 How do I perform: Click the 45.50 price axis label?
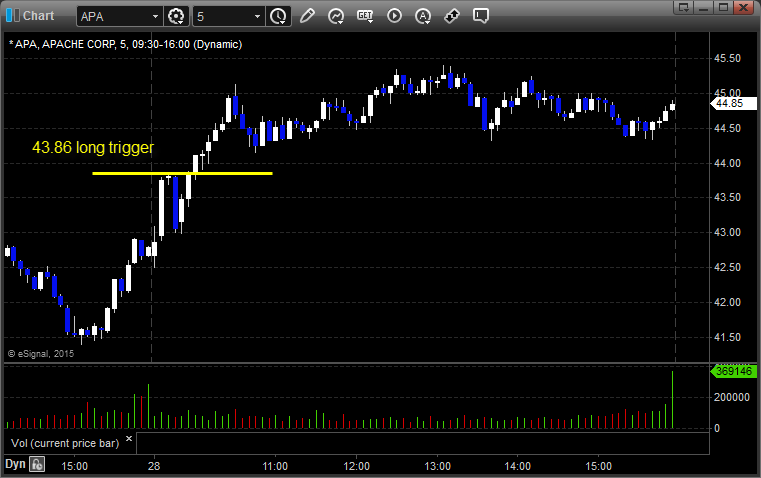pyautogui.click(x=728, y=58)
